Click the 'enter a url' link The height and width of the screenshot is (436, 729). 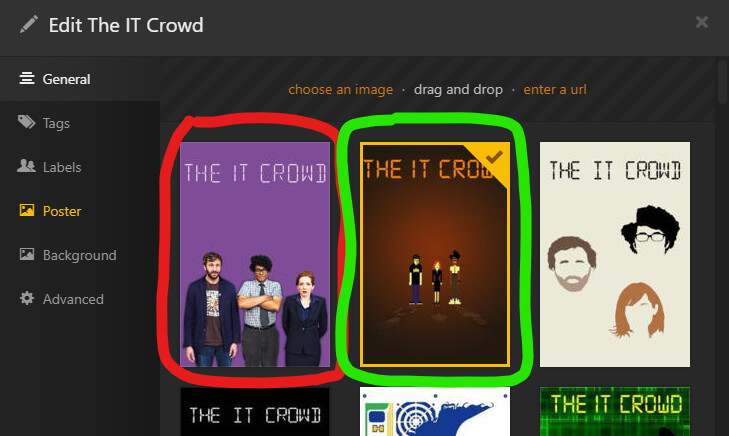coord(555,89)
